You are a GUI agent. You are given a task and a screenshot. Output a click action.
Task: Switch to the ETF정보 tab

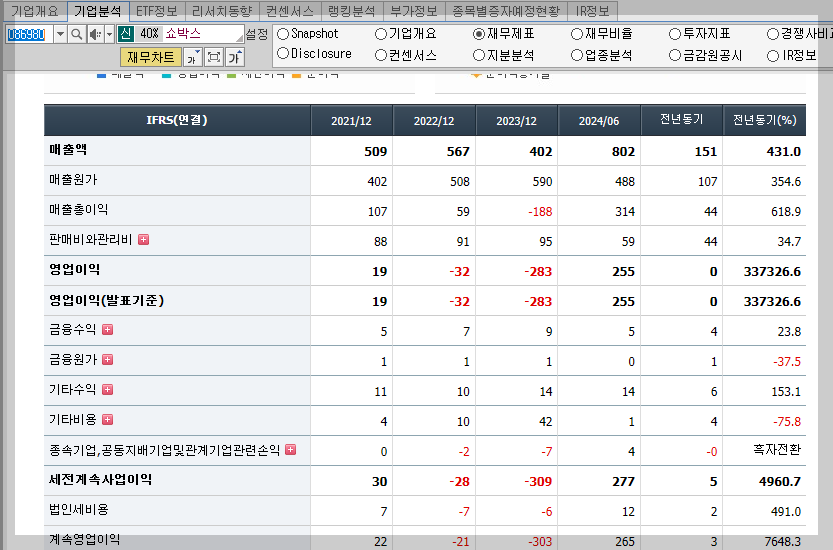pyautogui.click(x=157, y=11)
